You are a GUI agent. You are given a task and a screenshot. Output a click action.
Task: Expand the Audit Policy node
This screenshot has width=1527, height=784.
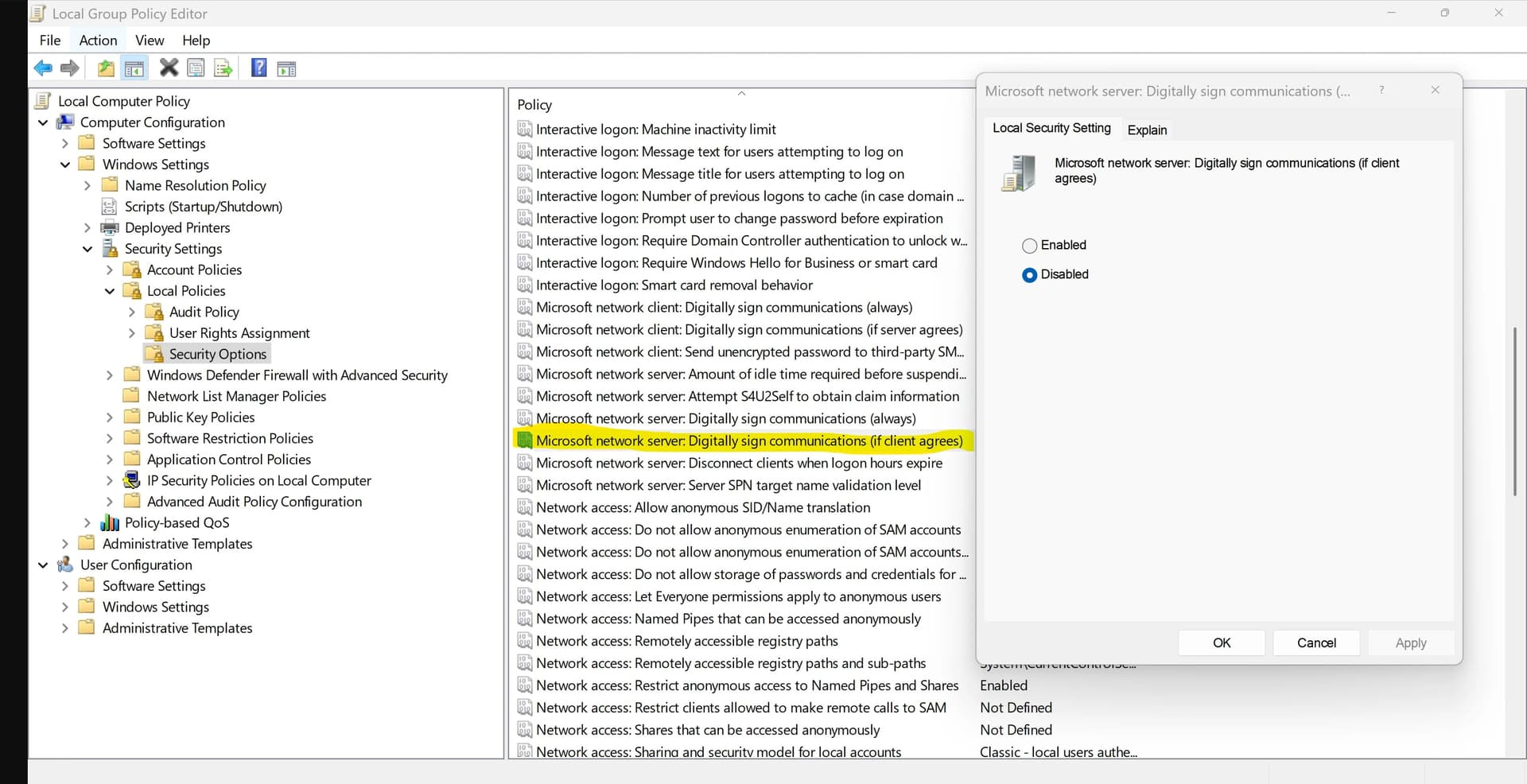coord(132,312)
